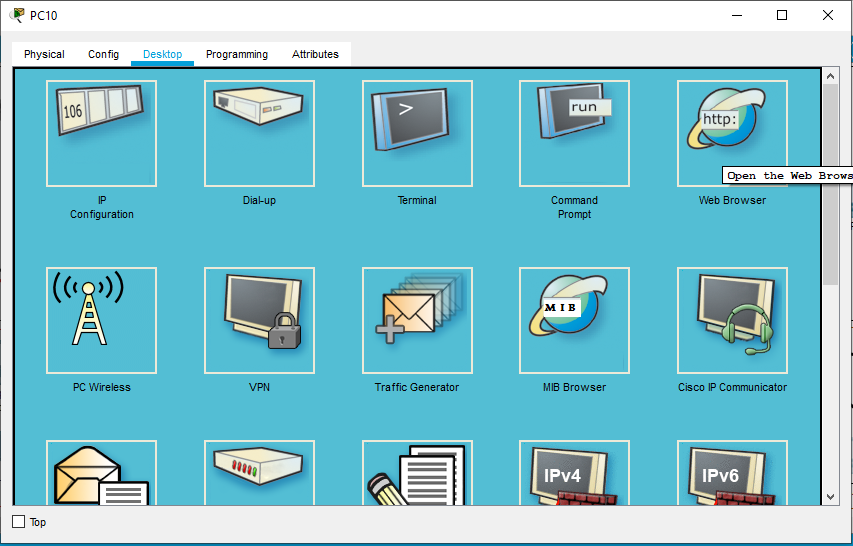Click the VPN label text

coord(259,387)
